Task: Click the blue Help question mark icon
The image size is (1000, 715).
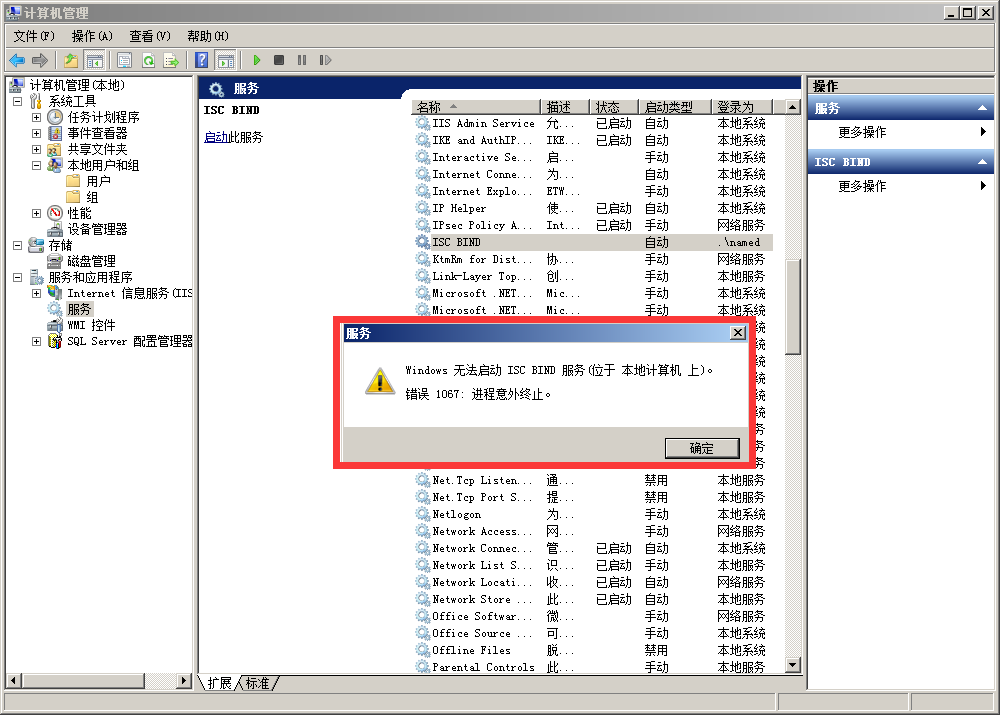Action: pos(202,61)
